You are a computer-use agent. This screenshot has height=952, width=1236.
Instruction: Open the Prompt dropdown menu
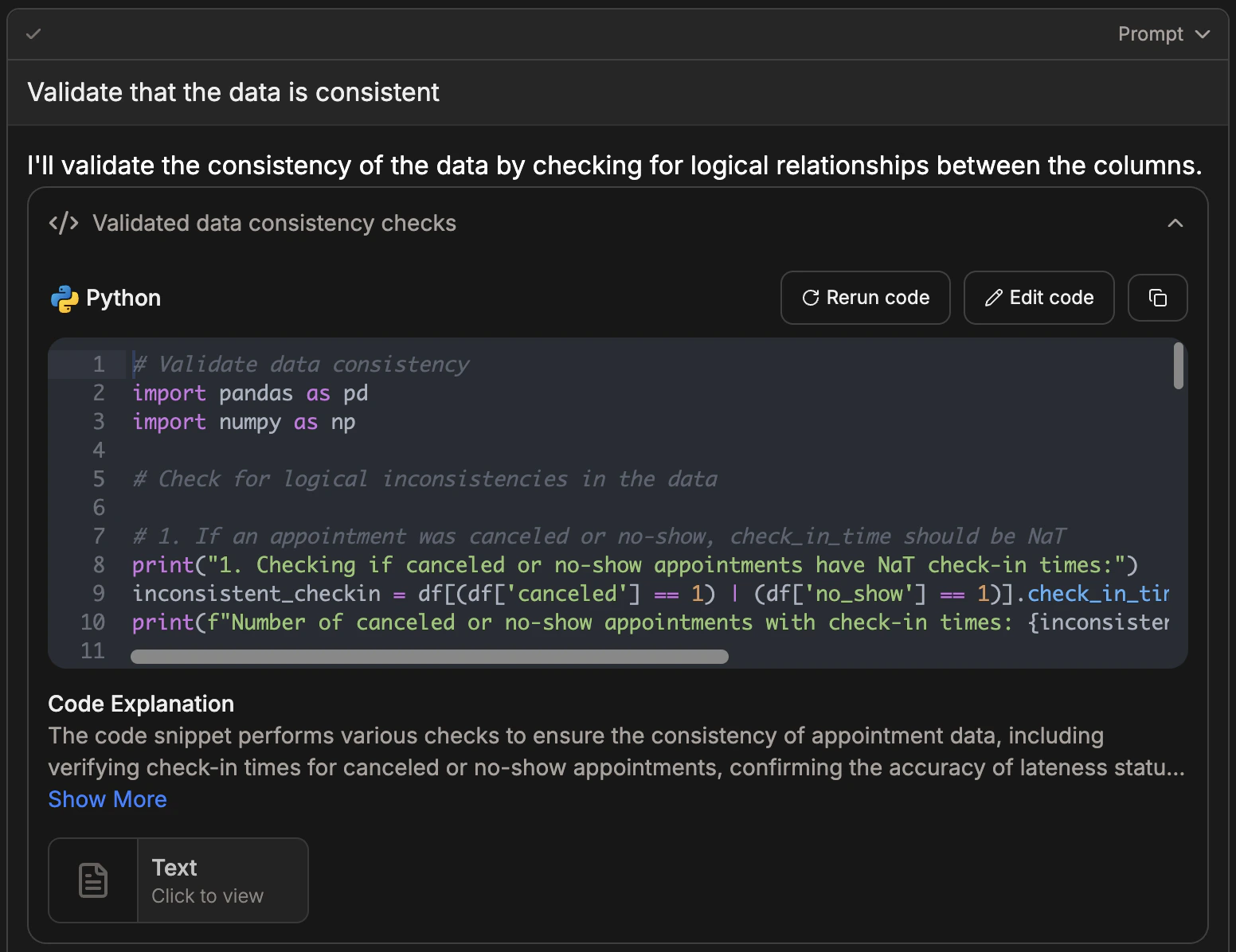(1164, 34)
